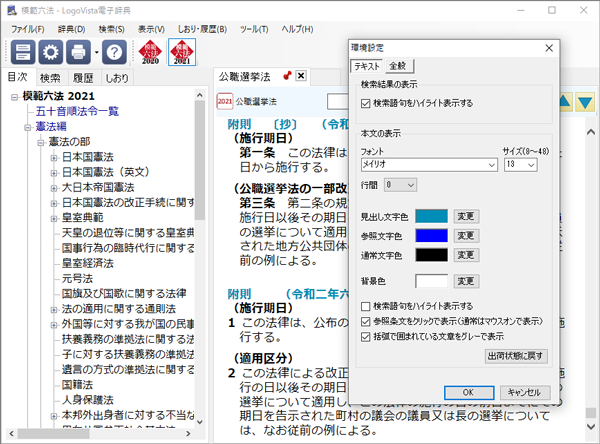Select the テキスト tab in settings dialog

coord(367,66)
